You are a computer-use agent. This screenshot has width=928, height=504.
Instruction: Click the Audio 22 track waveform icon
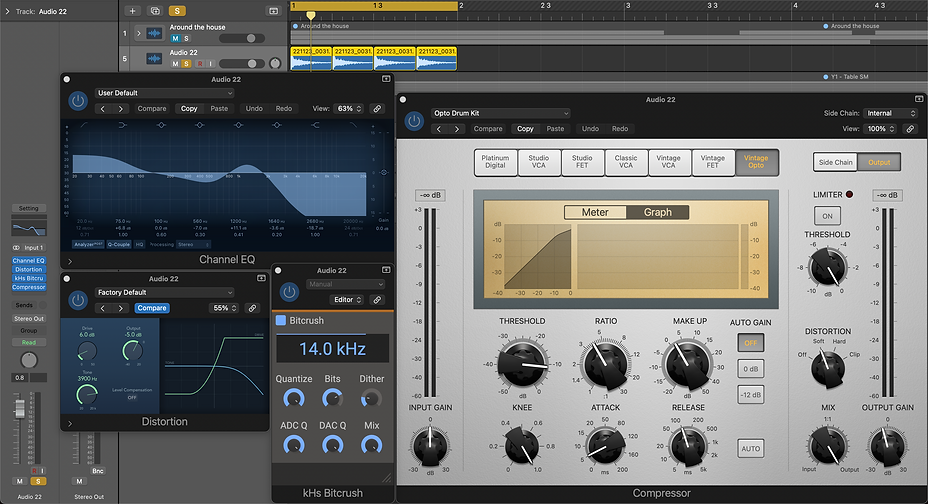coord(154,59)
